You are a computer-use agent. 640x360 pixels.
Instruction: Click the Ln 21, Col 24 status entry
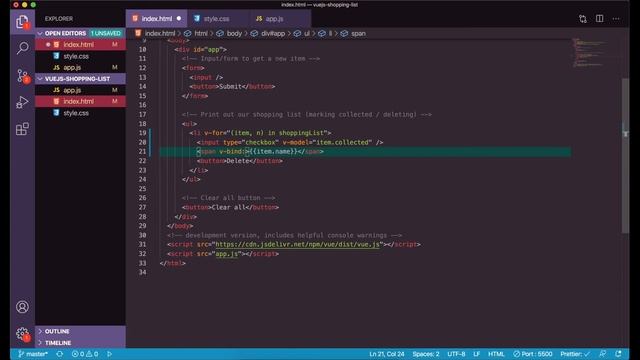click(x=387, y=354)
